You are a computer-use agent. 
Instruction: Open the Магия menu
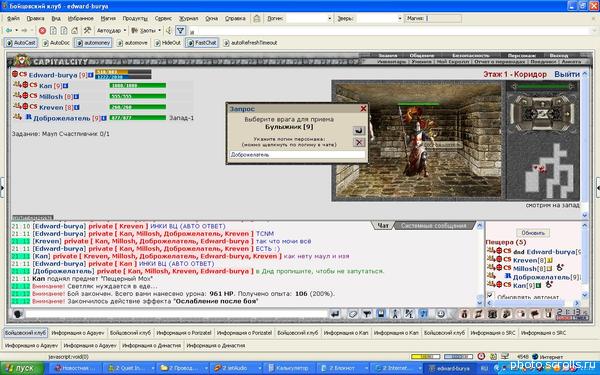(x=108, y=18)
